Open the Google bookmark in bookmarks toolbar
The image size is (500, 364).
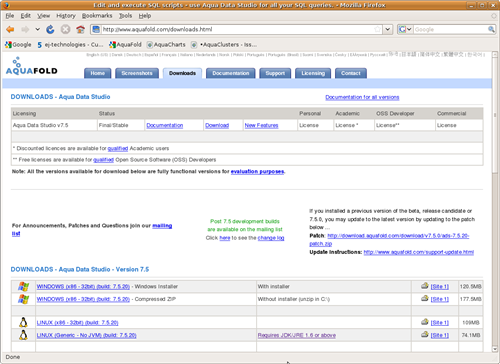pos(18,44)
